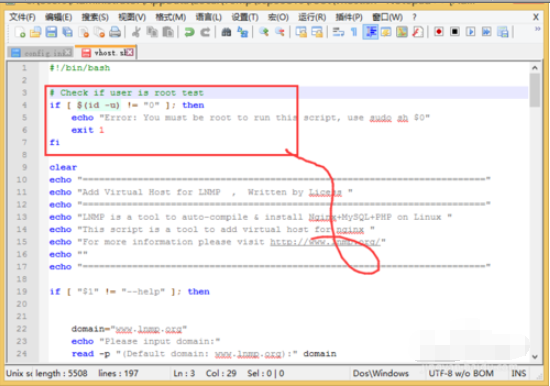Open user-defined language panel icon
Screen dimensions: 550x386
[x=386, y=32]
